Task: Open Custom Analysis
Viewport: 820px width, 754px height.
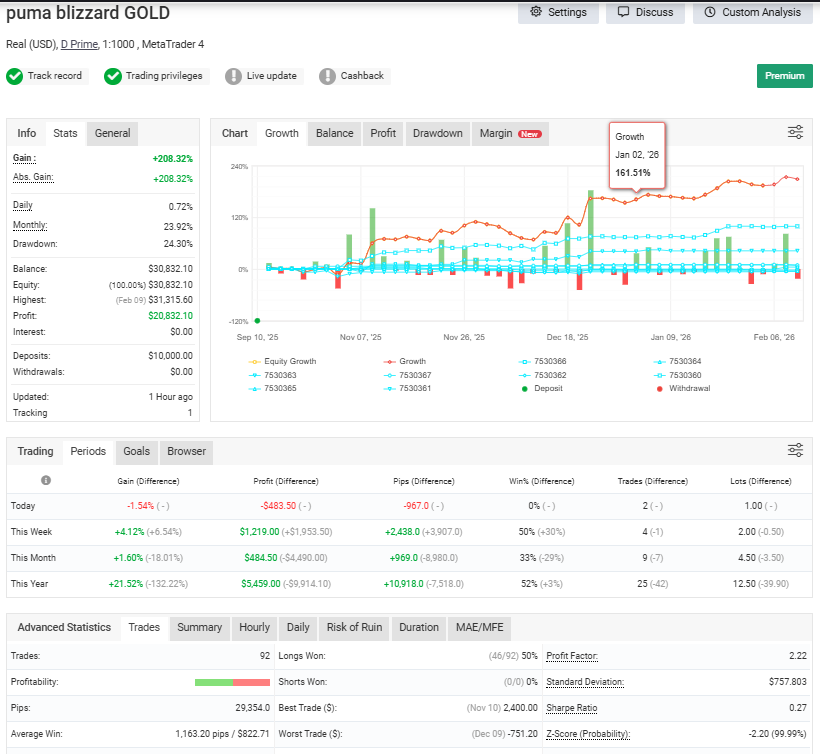Action: (x=753, y=12)
